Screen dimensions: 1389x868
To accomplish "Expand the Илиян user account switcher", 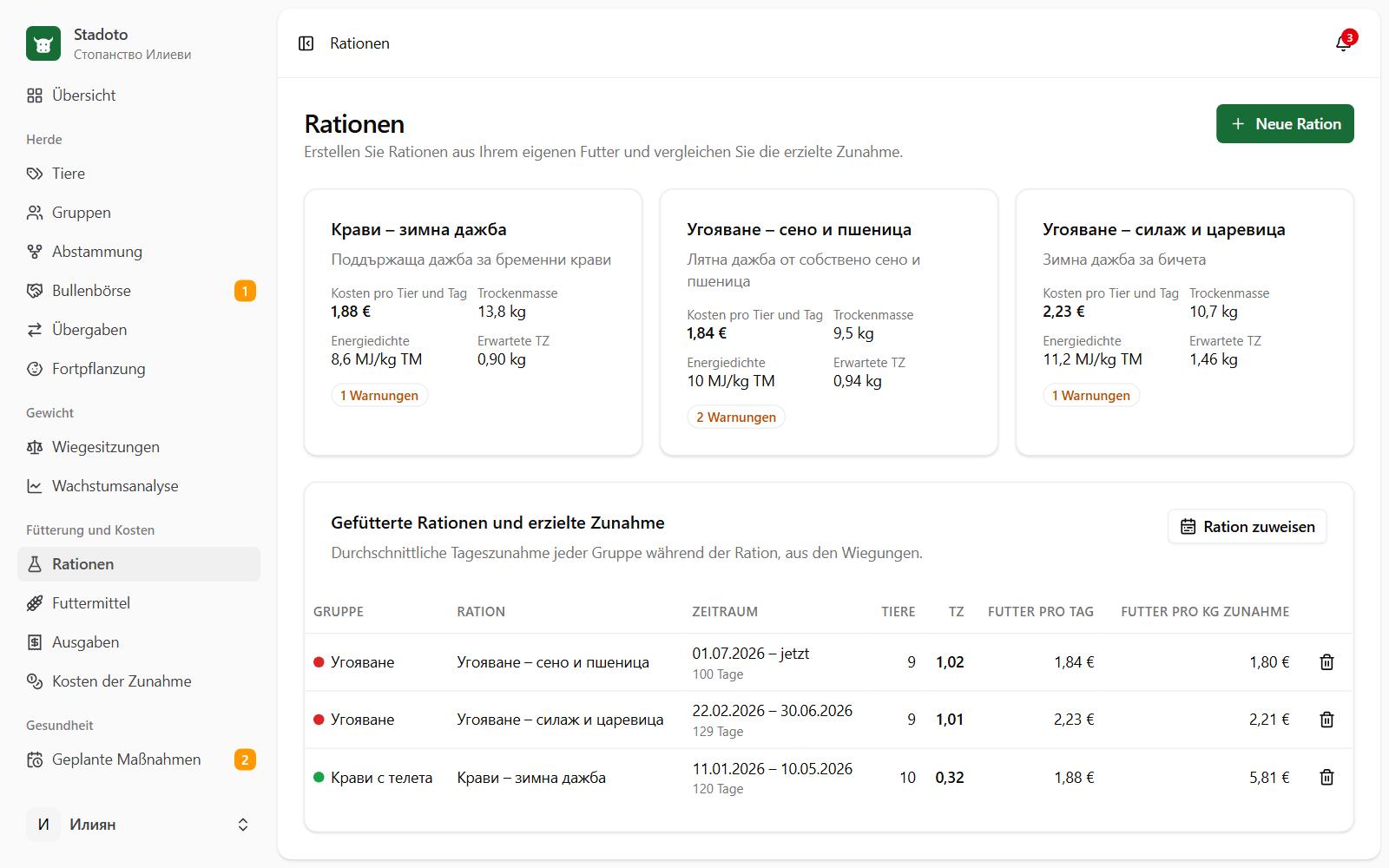I will click(139, 825).
